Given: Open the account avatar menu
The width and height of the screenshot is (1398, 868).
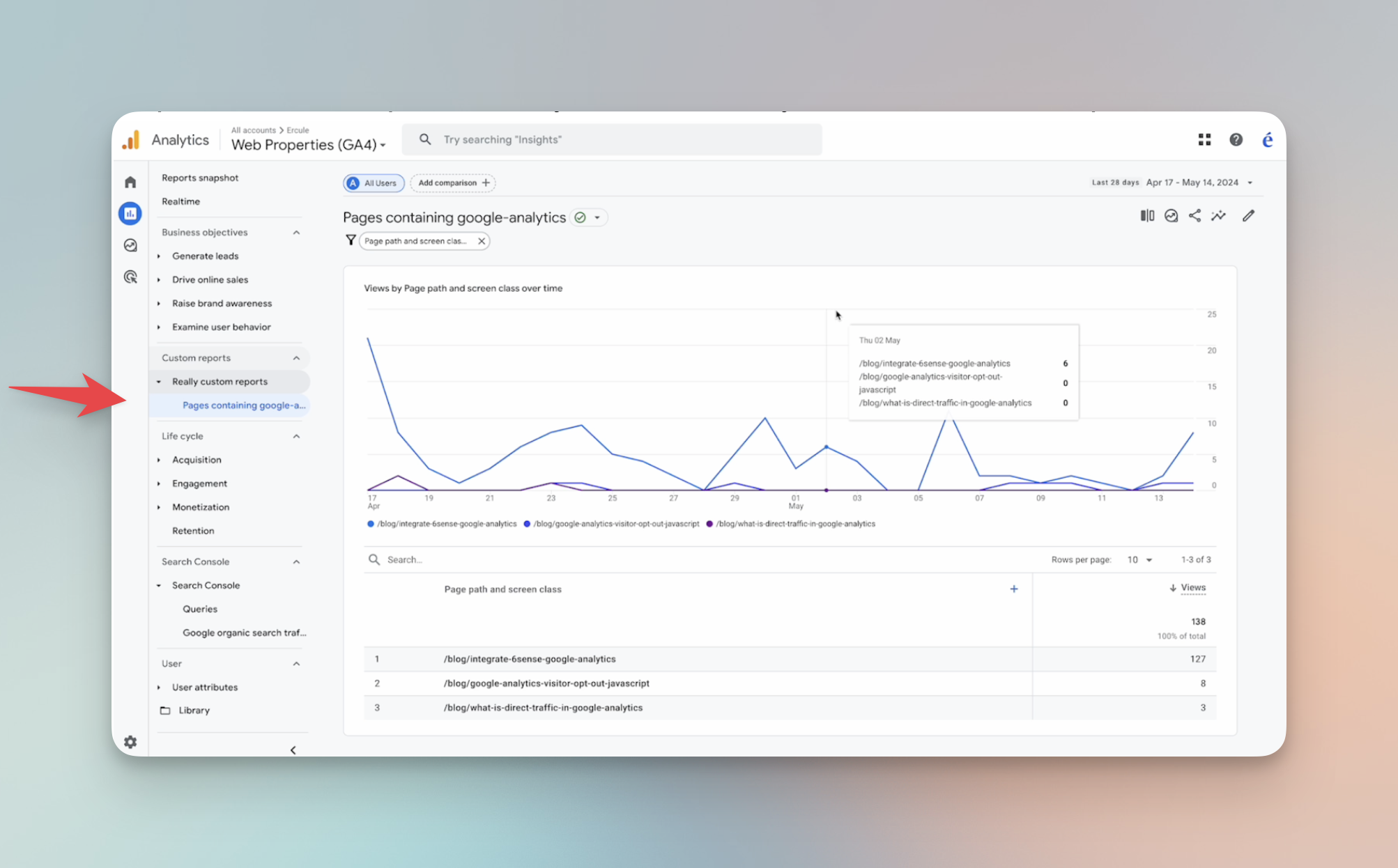Looking at the screenshot, I should [1268, 140].
